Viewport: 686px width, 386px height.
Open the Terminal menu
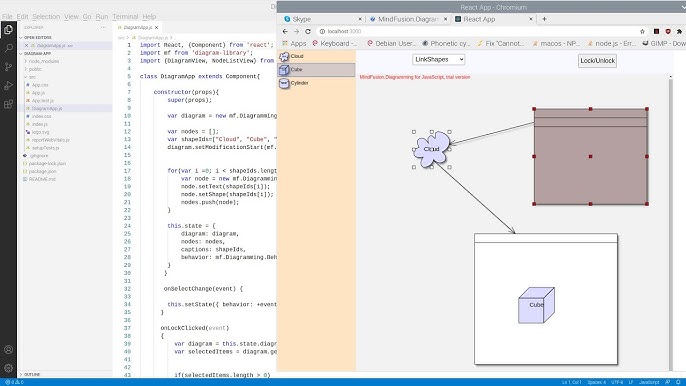[125, 17]
